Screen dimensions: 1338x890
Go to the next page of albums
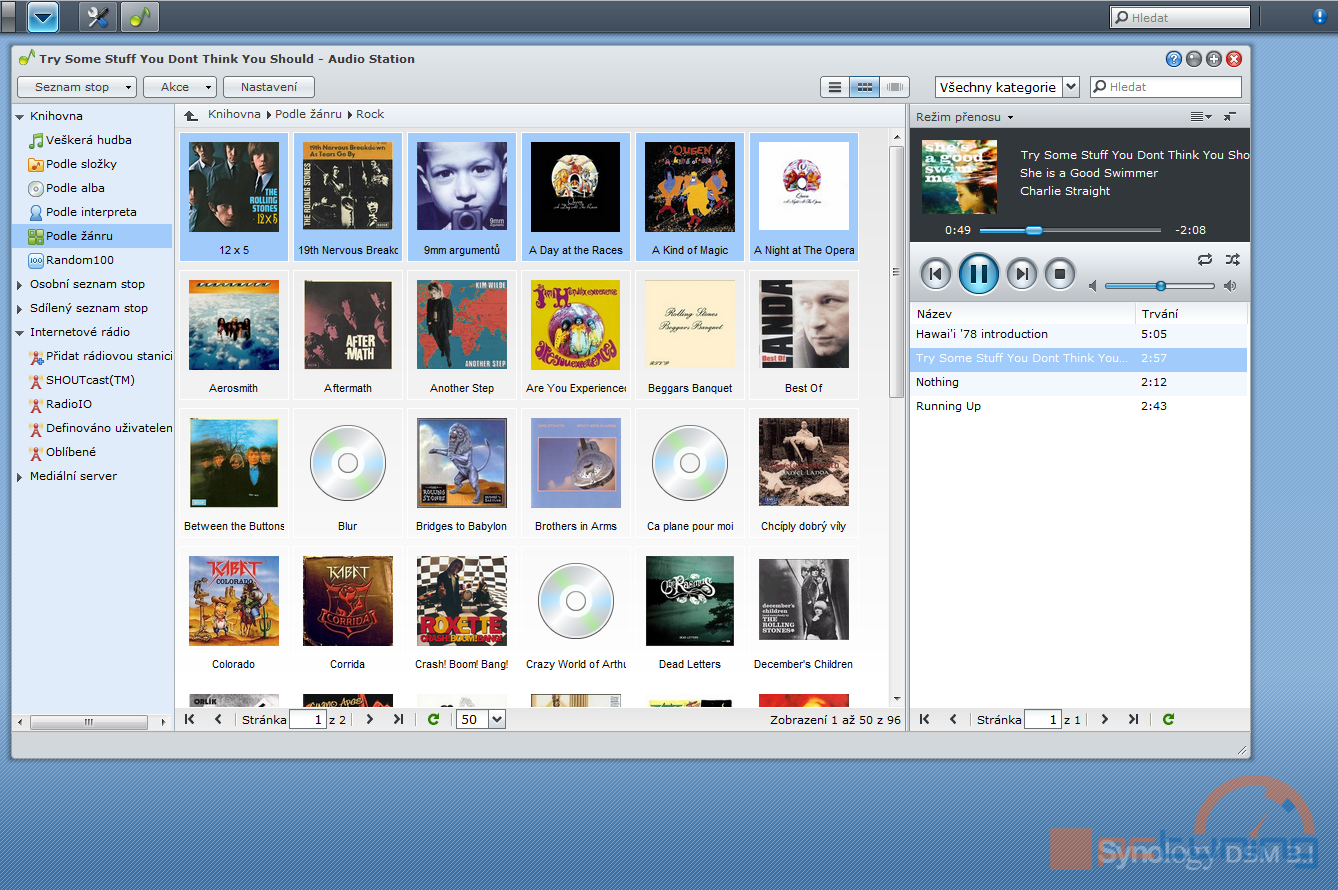[370, 719]
